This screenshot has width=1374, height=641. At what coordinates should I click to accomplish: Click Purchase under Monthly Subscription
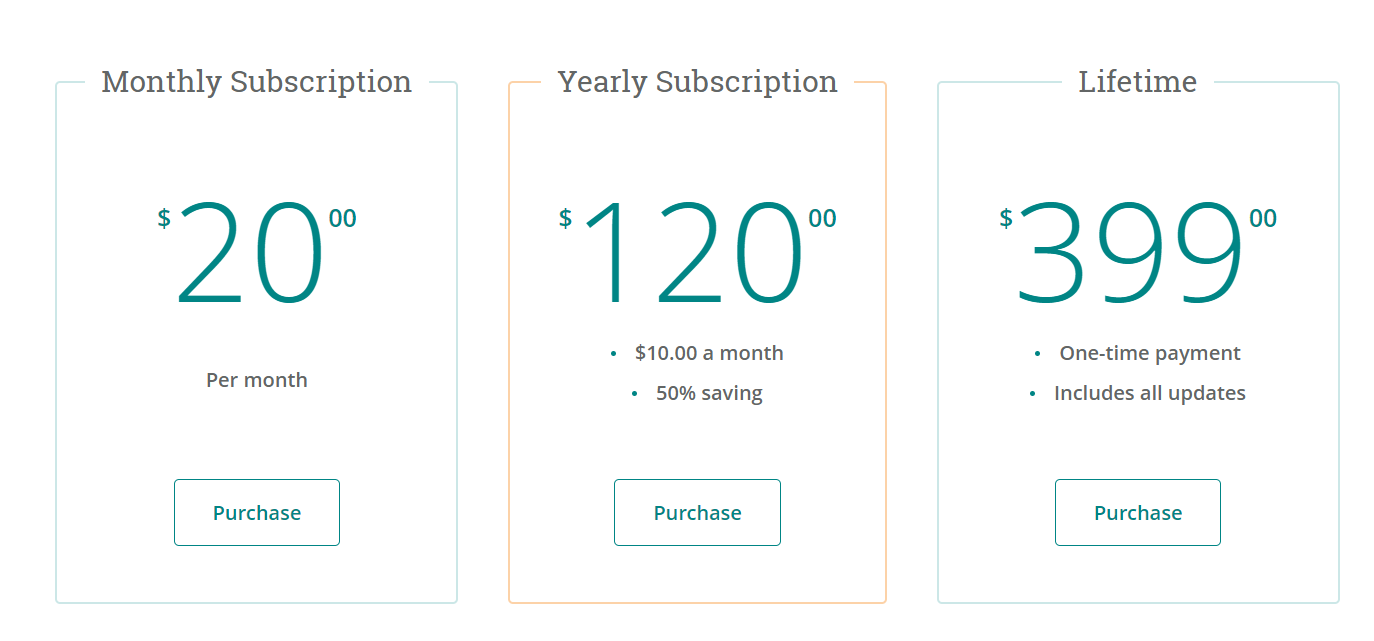[x=257, y=512]
